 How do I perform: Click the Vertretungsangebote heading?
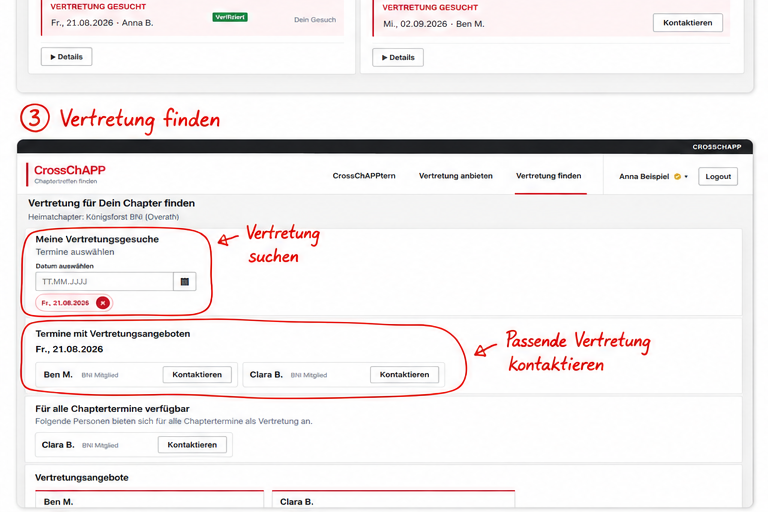point(82,477)
